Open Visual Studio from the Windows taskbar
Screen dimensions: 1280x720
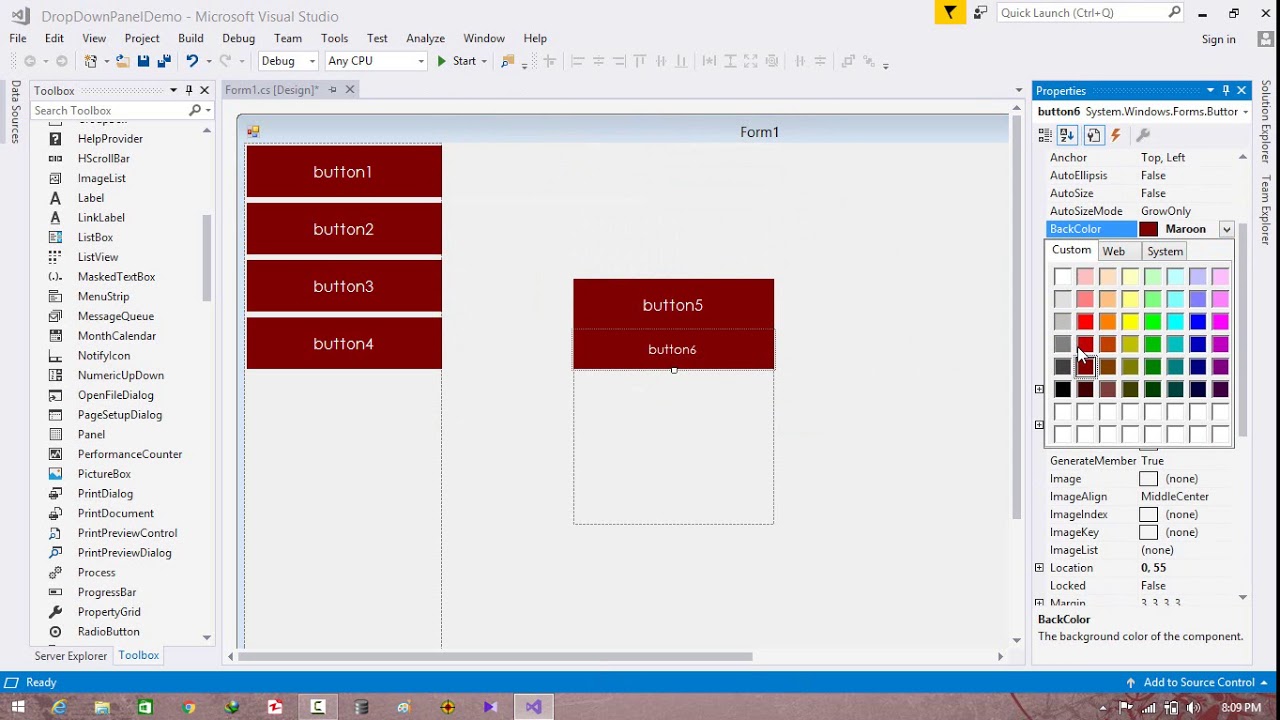pos(533,707)
